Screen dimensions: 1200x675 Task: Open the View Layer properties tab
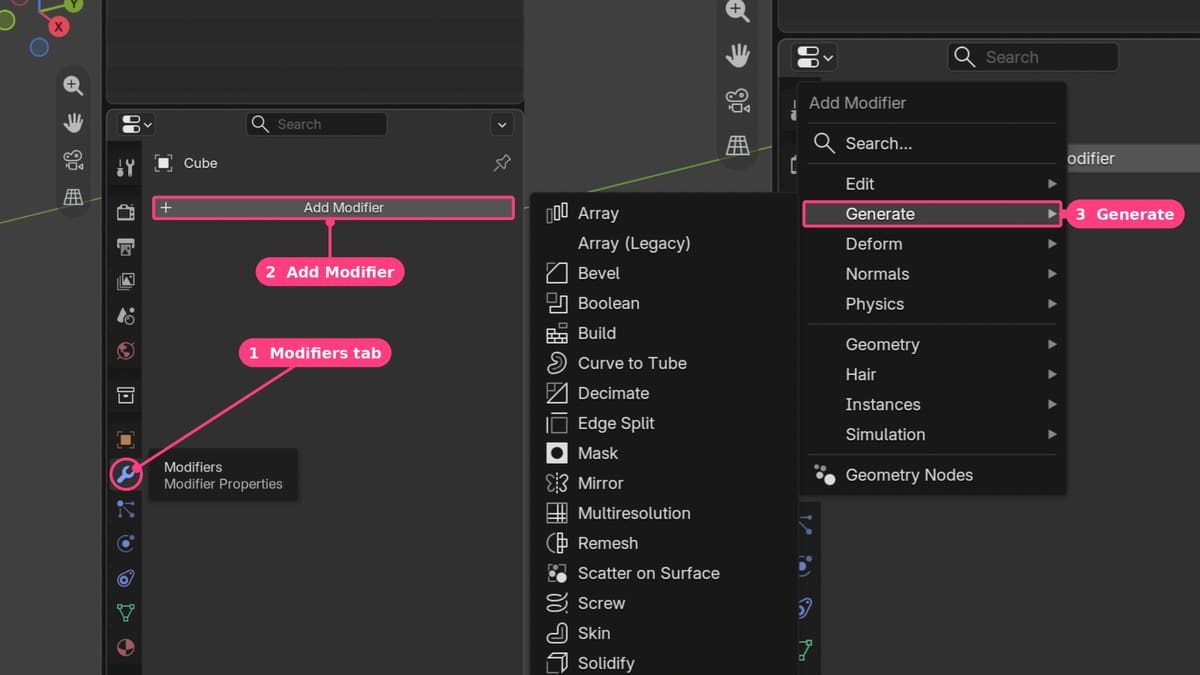tap(125, 281)
